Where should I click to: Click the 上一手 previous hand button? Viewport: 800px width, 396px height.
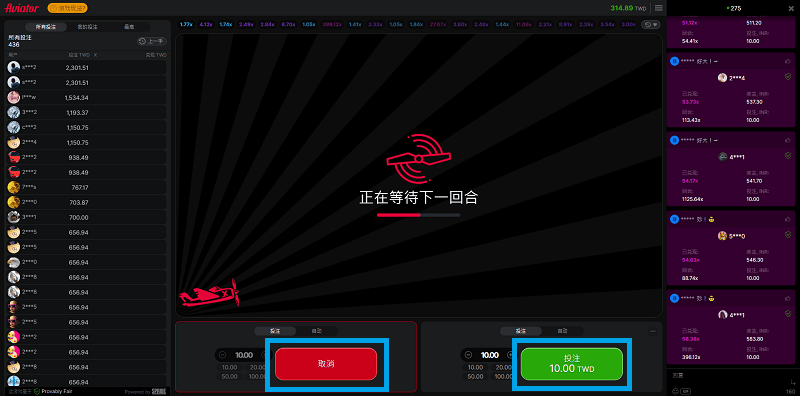coord(152,41)
